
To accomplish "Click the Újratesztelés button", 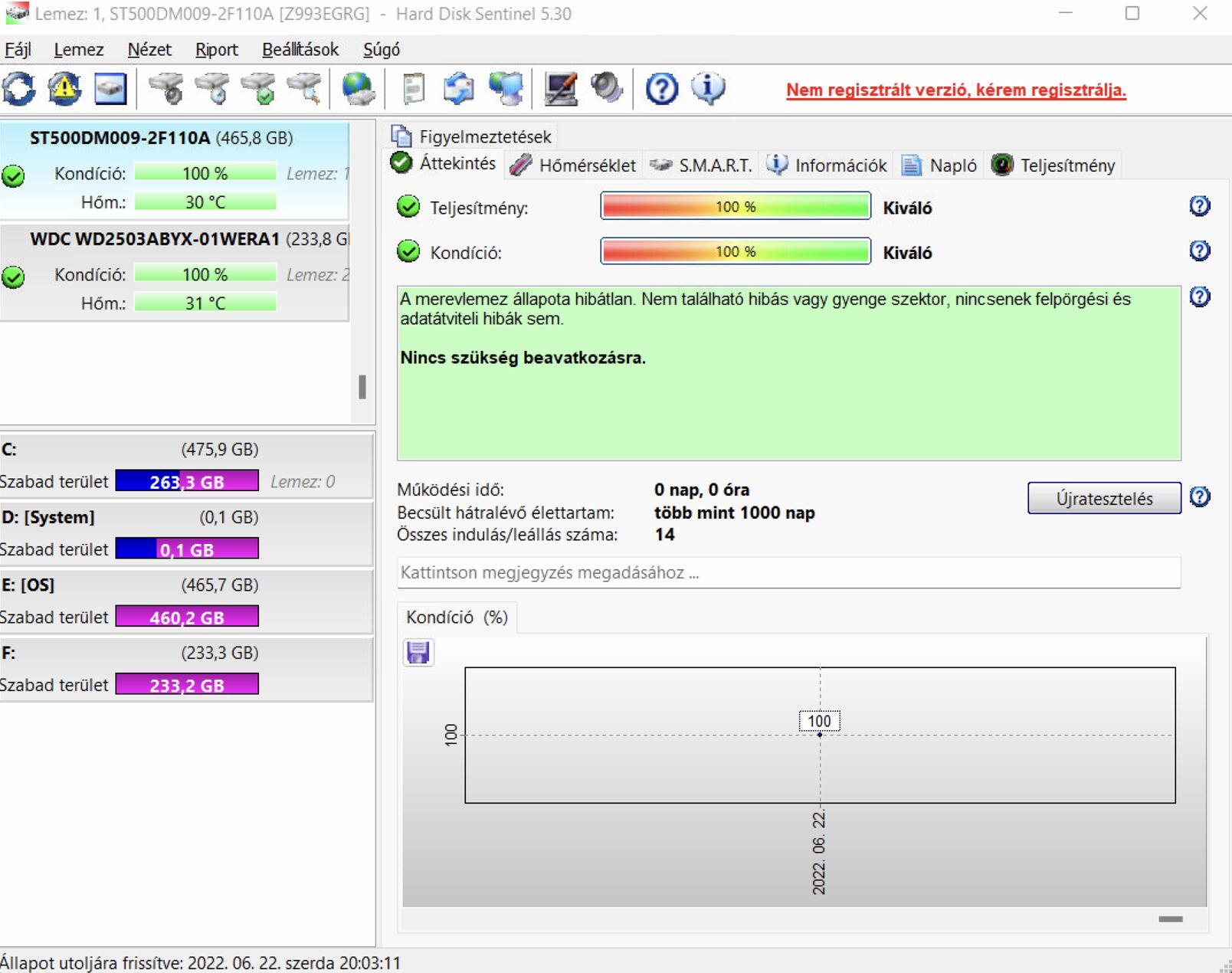I will (1104, 498).
